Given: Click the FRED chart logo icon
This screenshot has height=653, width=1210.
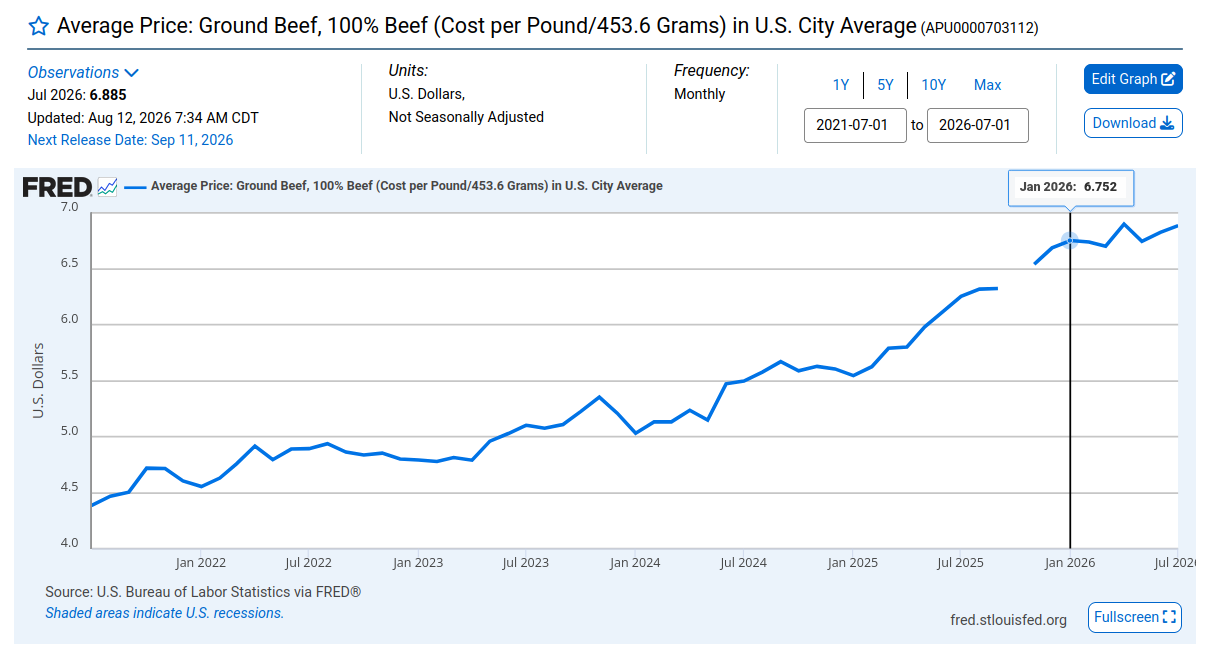Looking at the screenshot, I should coord(108,187).
